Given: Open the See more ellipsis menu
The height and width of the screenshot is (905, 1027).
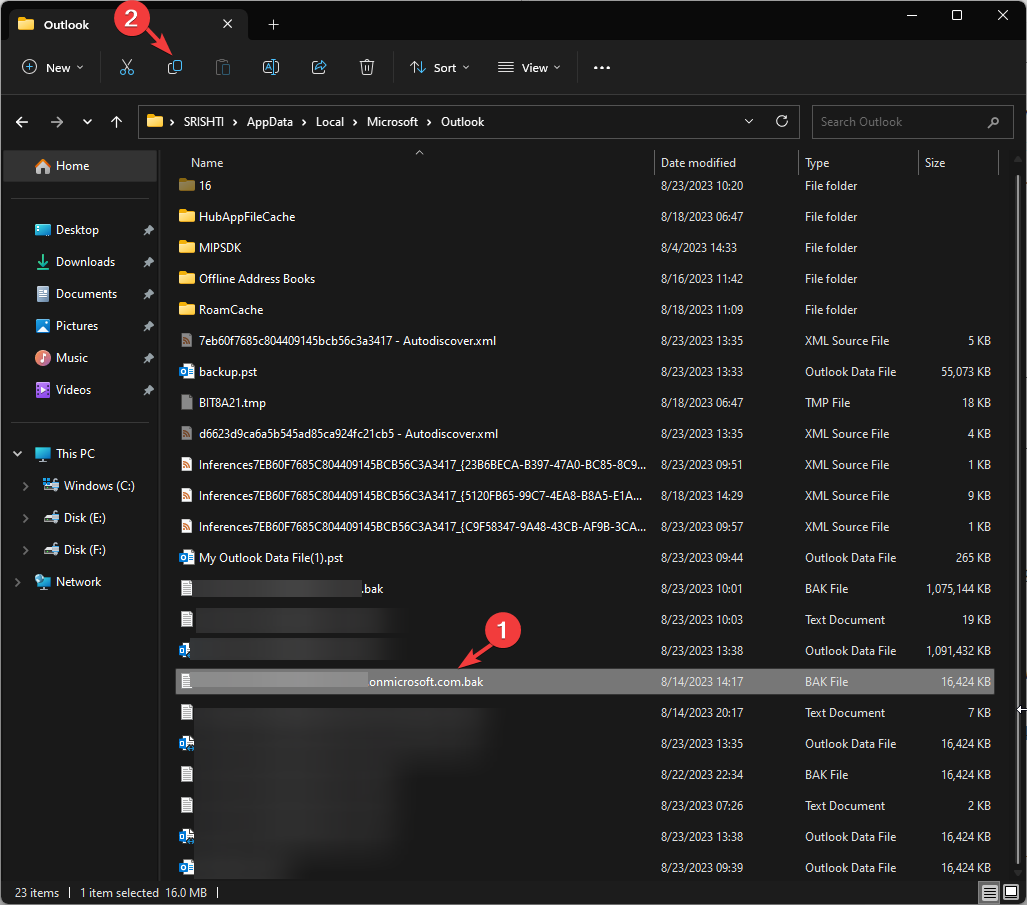Looking at the screenshot, I should point(601,68).
